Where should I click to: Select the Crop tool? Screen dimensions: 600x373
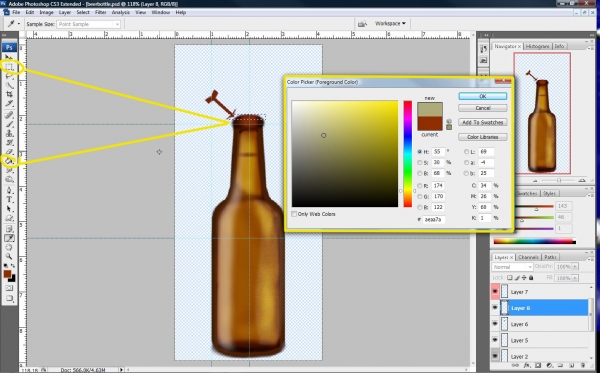(x=9, y=94)
